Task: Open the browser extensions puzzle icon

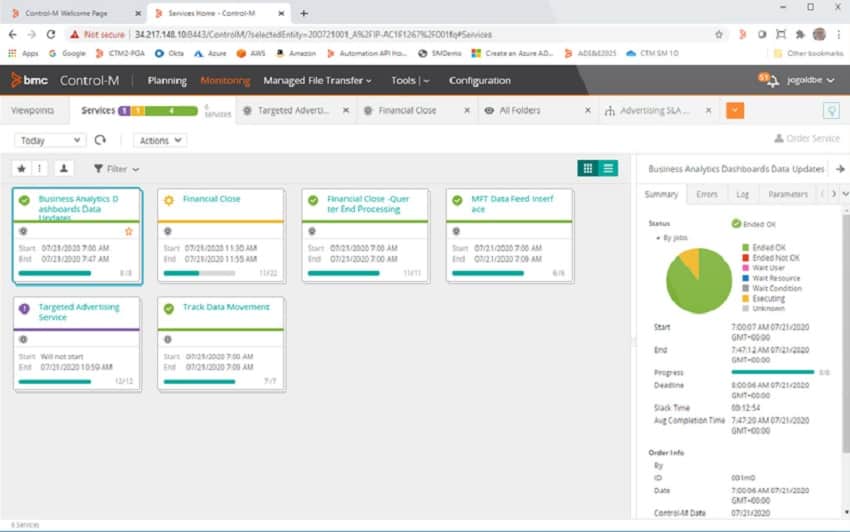Action: 800,34
